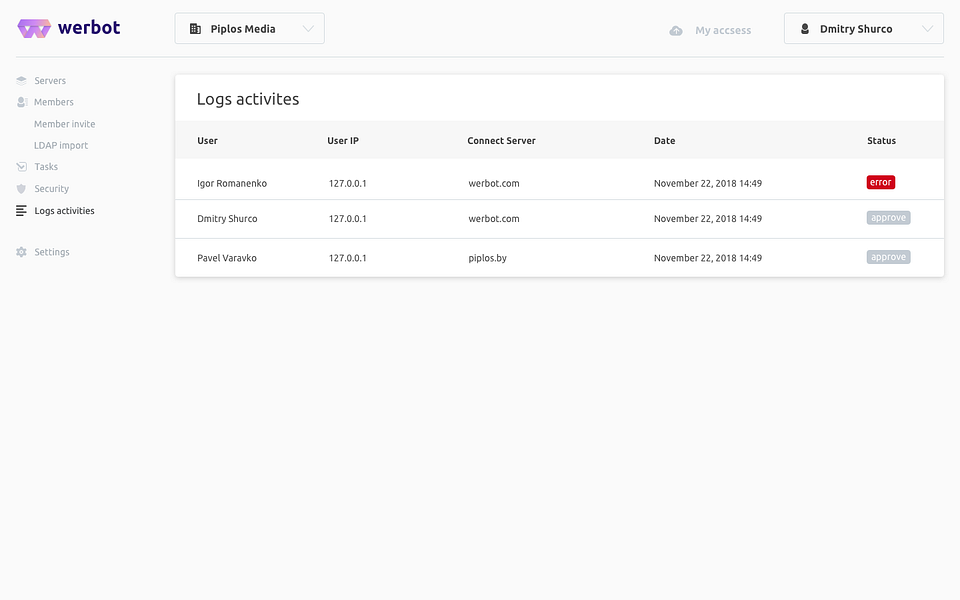Click the Tasks icon in sidebar

coord(22,167)
